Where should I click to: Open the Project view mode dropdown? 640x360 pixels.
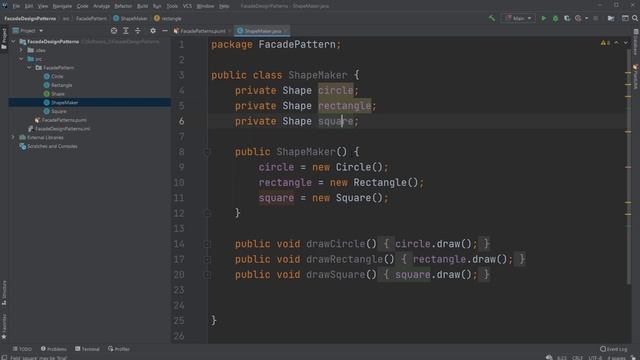point(28,31)
